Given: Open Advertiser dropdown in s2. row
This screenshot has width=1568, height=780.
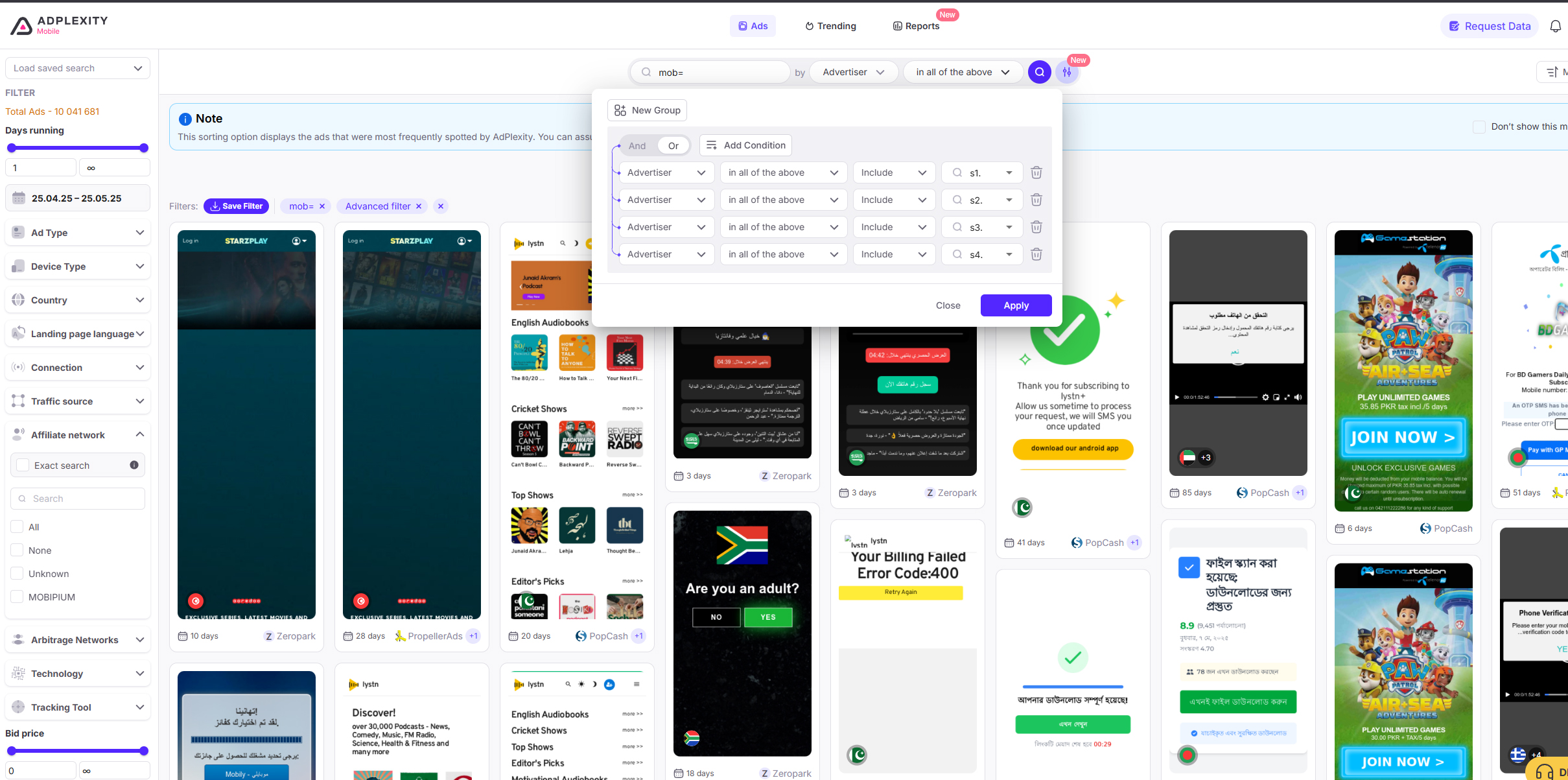Looking at the screenshot, I should pos(666,200).
